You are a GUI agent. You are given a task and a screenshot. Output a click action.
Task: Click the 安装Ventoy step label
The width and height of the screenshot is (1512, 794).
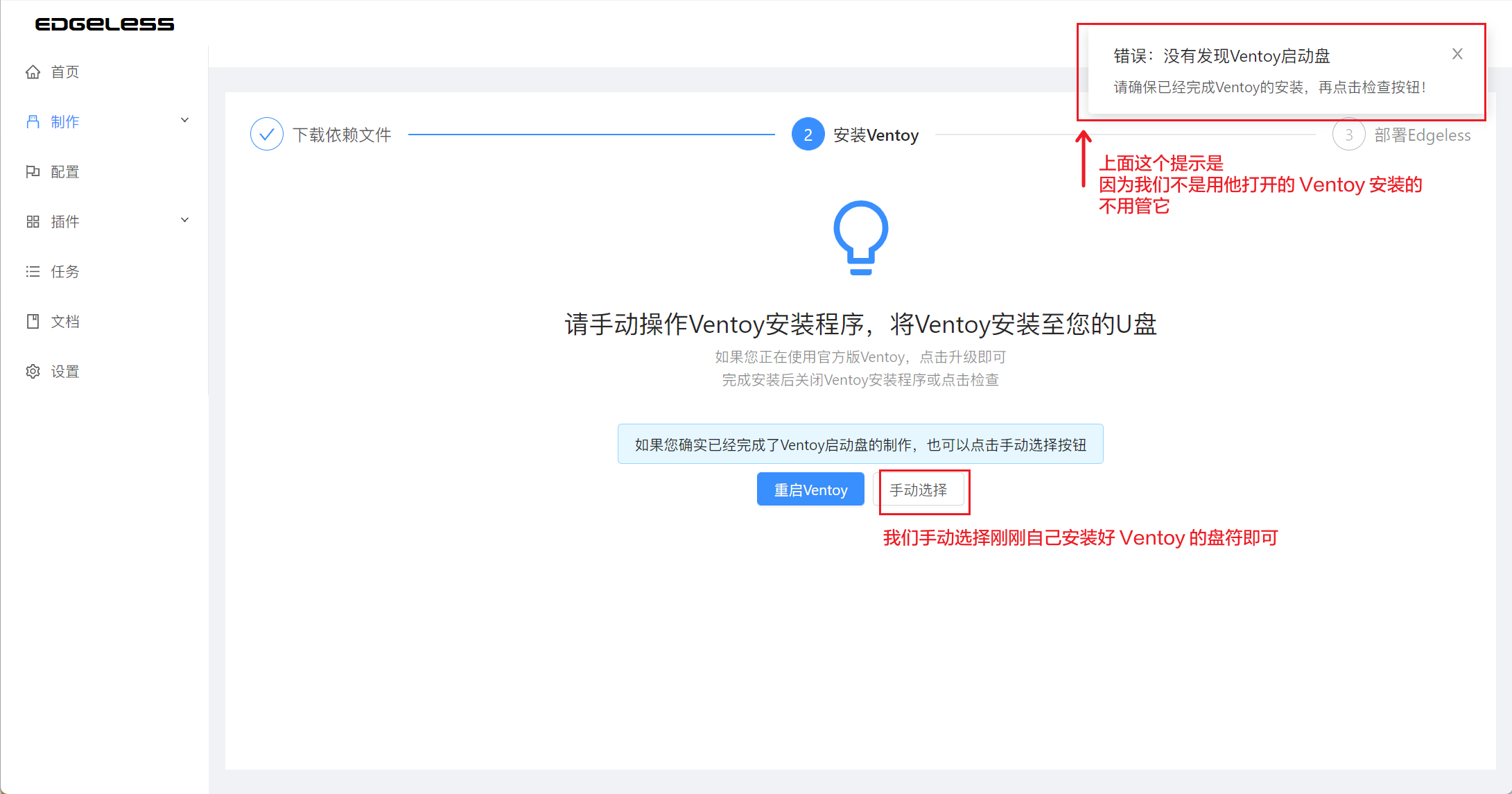pyautogui.click(x=876, y=135)
